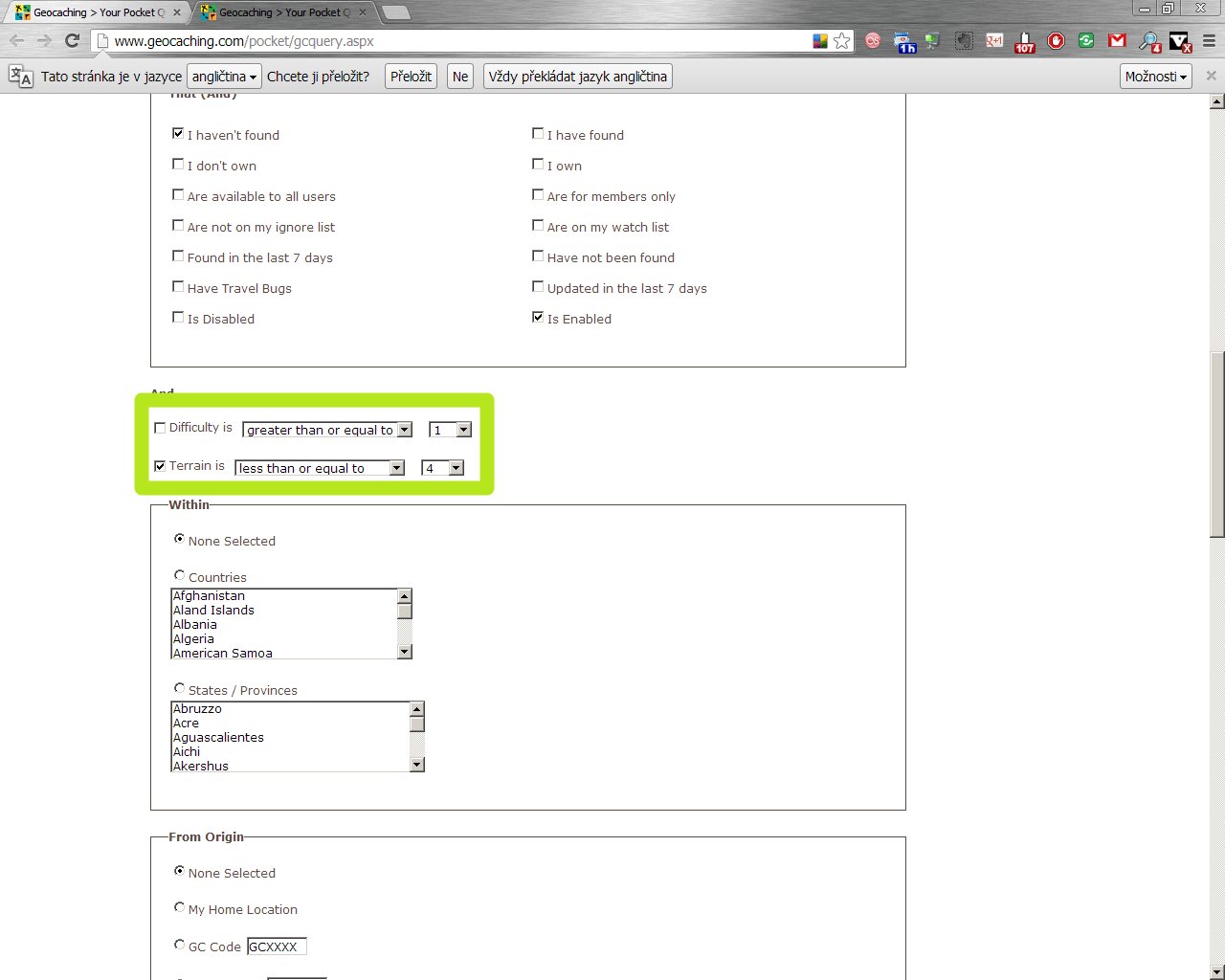Viewport: 1225px width, 980px height.
Task: Check Found in the last 7 days
Action: click(178, 256)
